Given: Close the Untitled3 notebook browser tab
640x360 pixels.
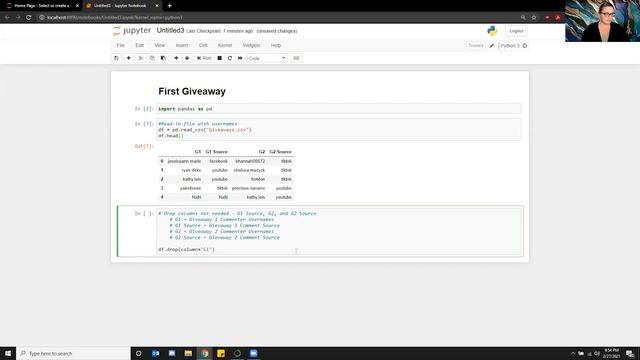Looking at the screenshot, I should (x=157, y=6).
